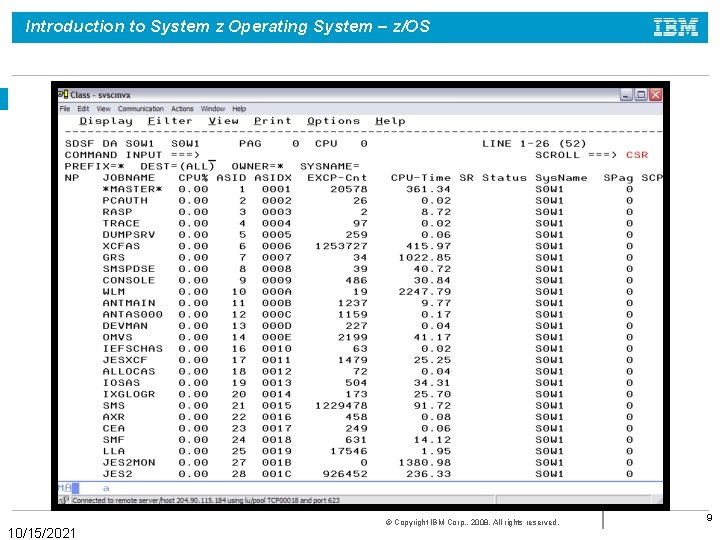The height and width of the screenshot is (540, 720).
Task: Select the CONSOLE job name
Action: pyautogui.click(x=129, y=281)
